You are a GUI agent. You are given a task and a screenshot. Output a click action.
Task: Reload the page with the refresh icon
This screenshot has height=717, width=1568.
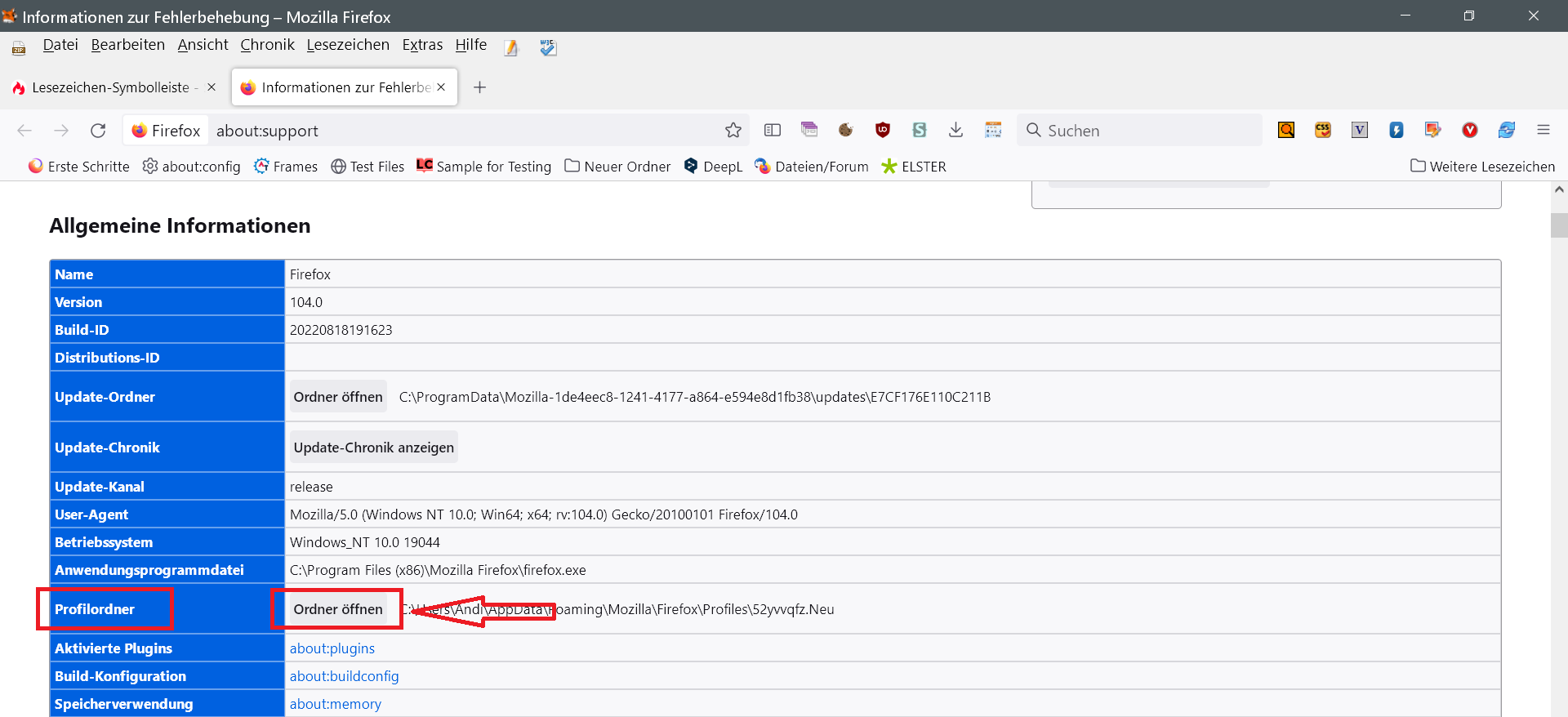tap(98, 131)
